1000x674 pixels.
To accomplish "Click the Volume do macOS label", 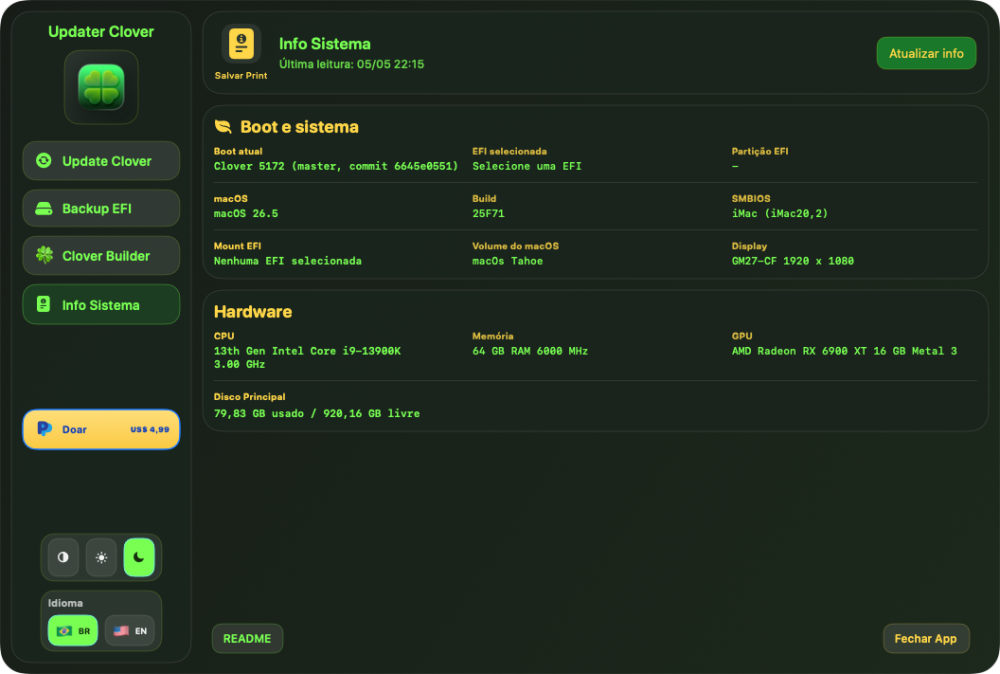I will [515, 245].
